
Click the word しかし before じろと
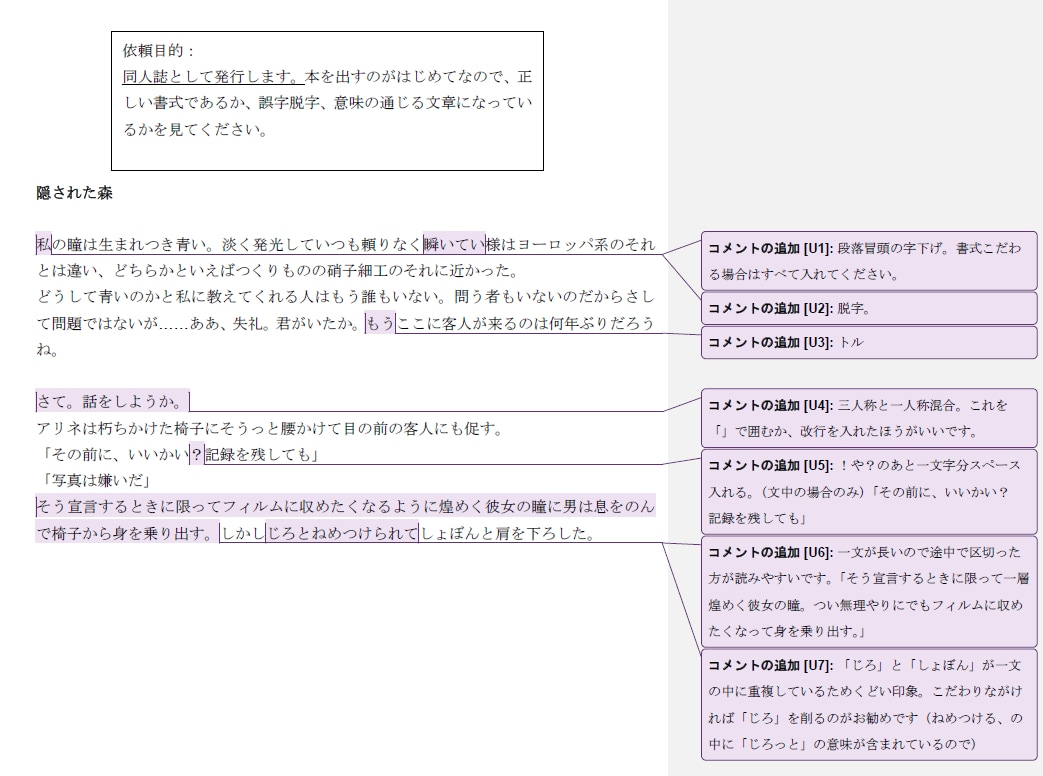pyautogui.click(x=242, y=533)
